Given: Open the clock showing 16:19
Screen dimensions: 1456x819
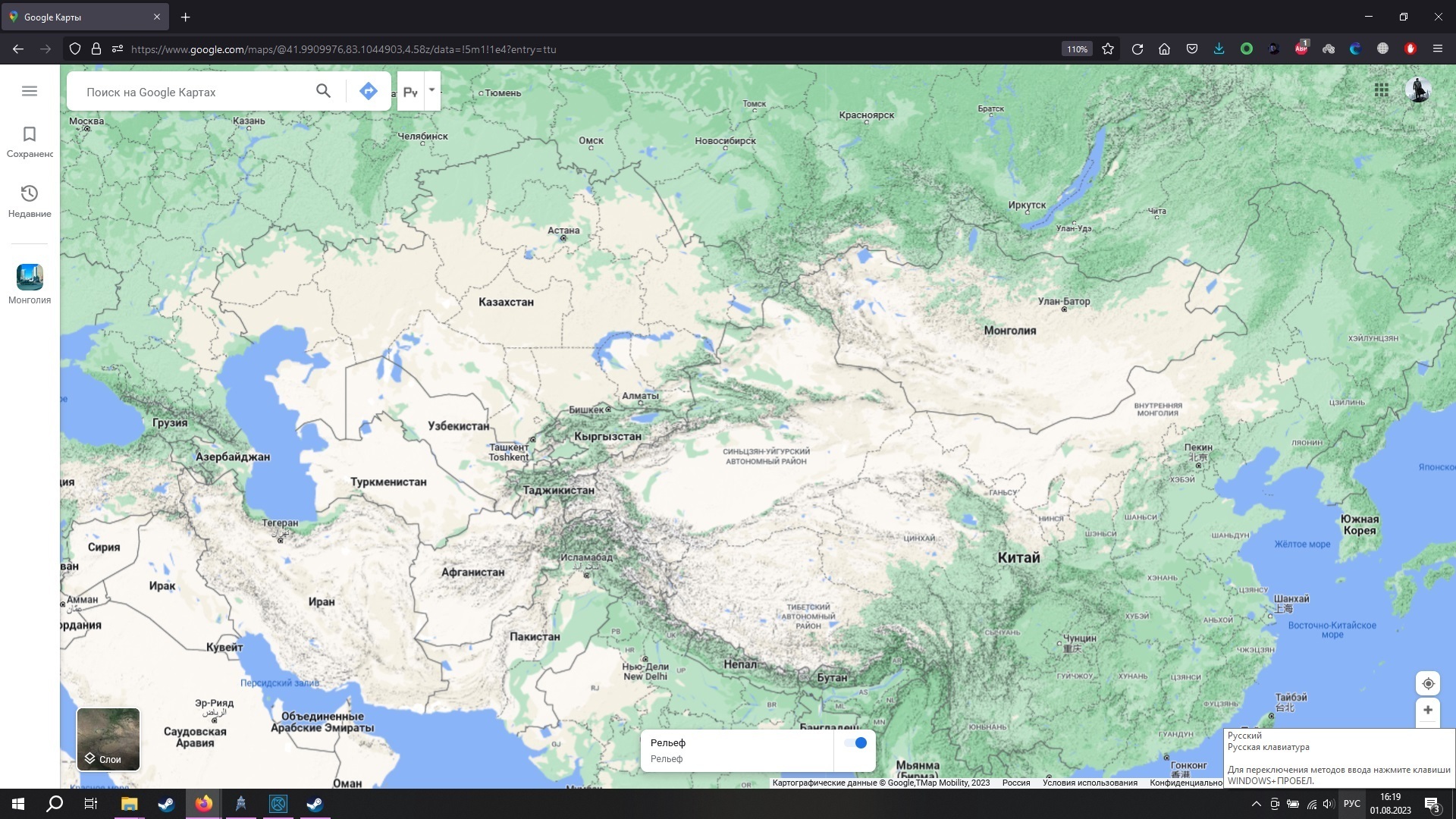Looking at the screenshot, I should click(1391, 804).
